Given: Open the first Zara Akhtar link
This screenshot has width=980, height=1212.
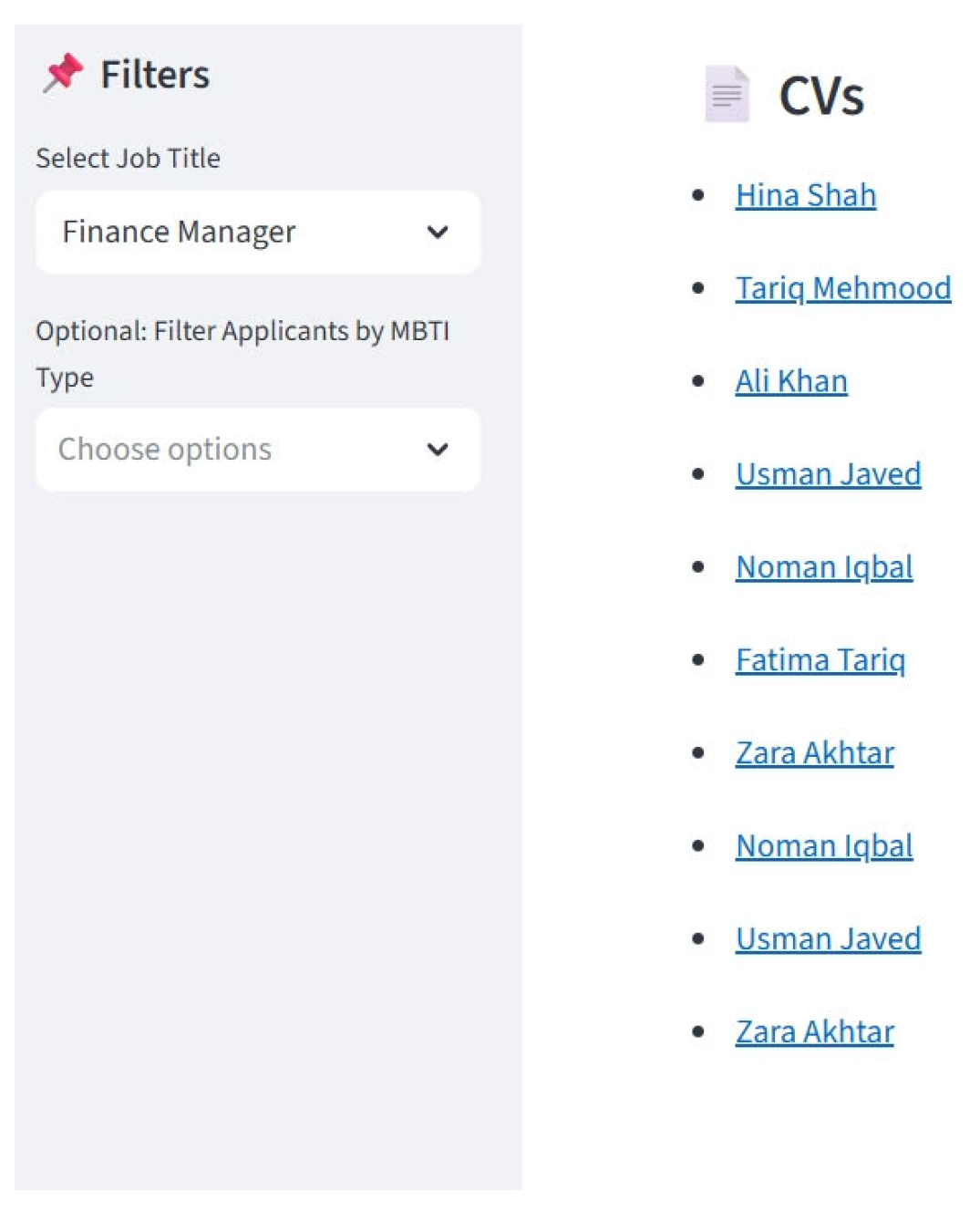Looking at the screenshot, I should click(814, 753).
